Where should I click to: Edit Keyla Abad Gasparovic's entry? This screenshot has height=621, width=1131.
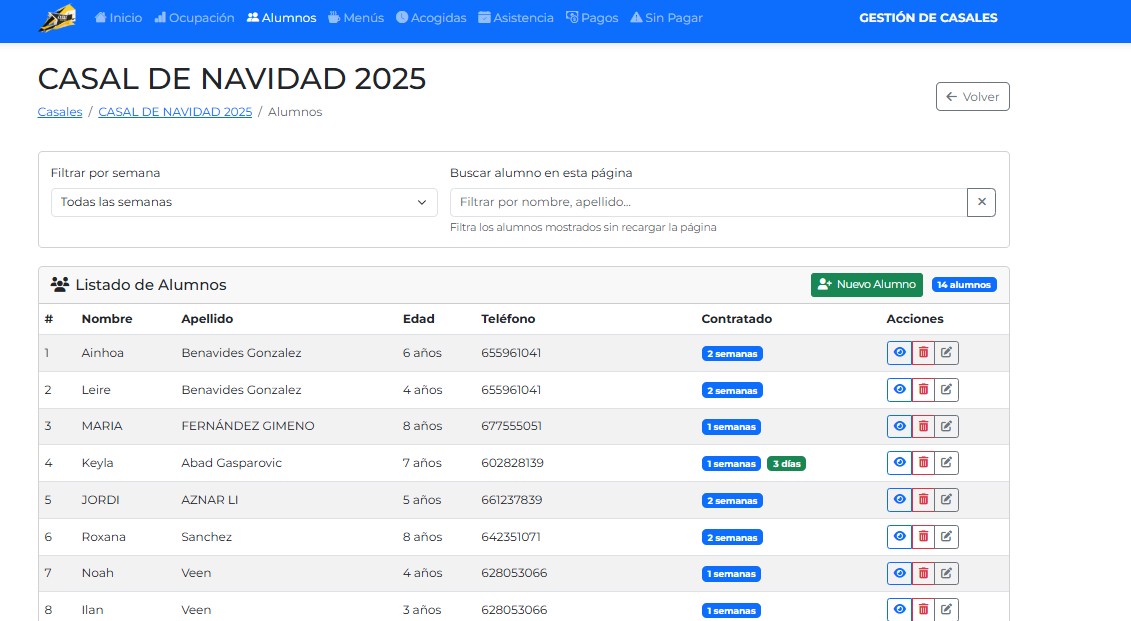946,463
